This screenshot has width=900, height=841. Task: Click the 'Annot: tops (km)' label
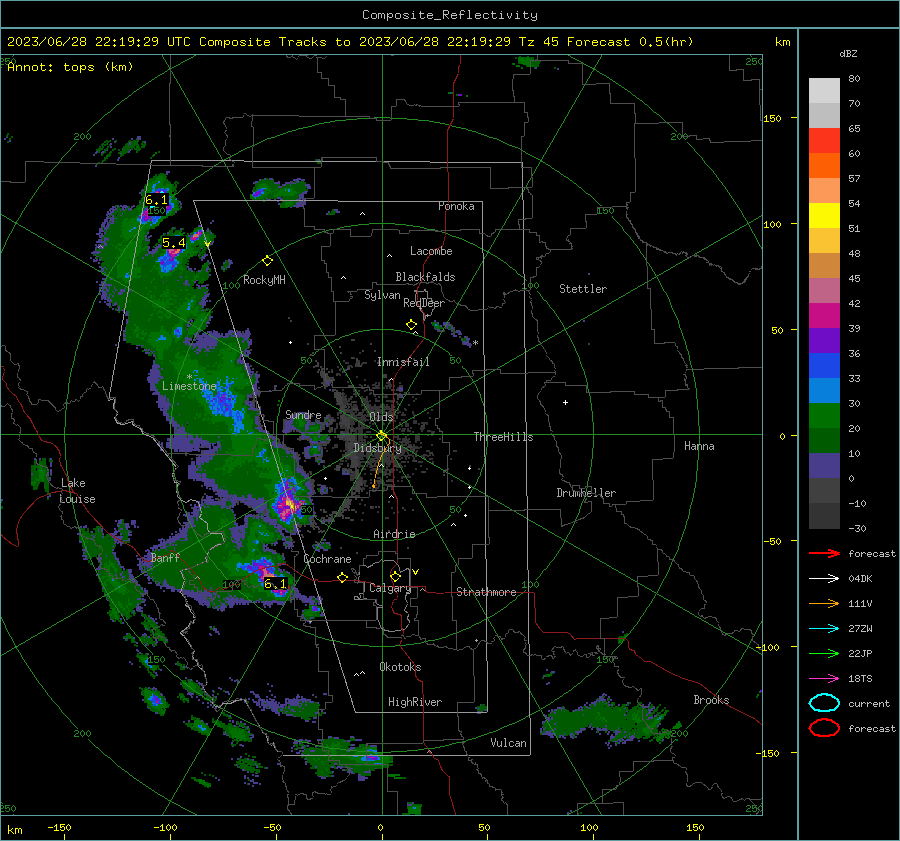(70, 67)
